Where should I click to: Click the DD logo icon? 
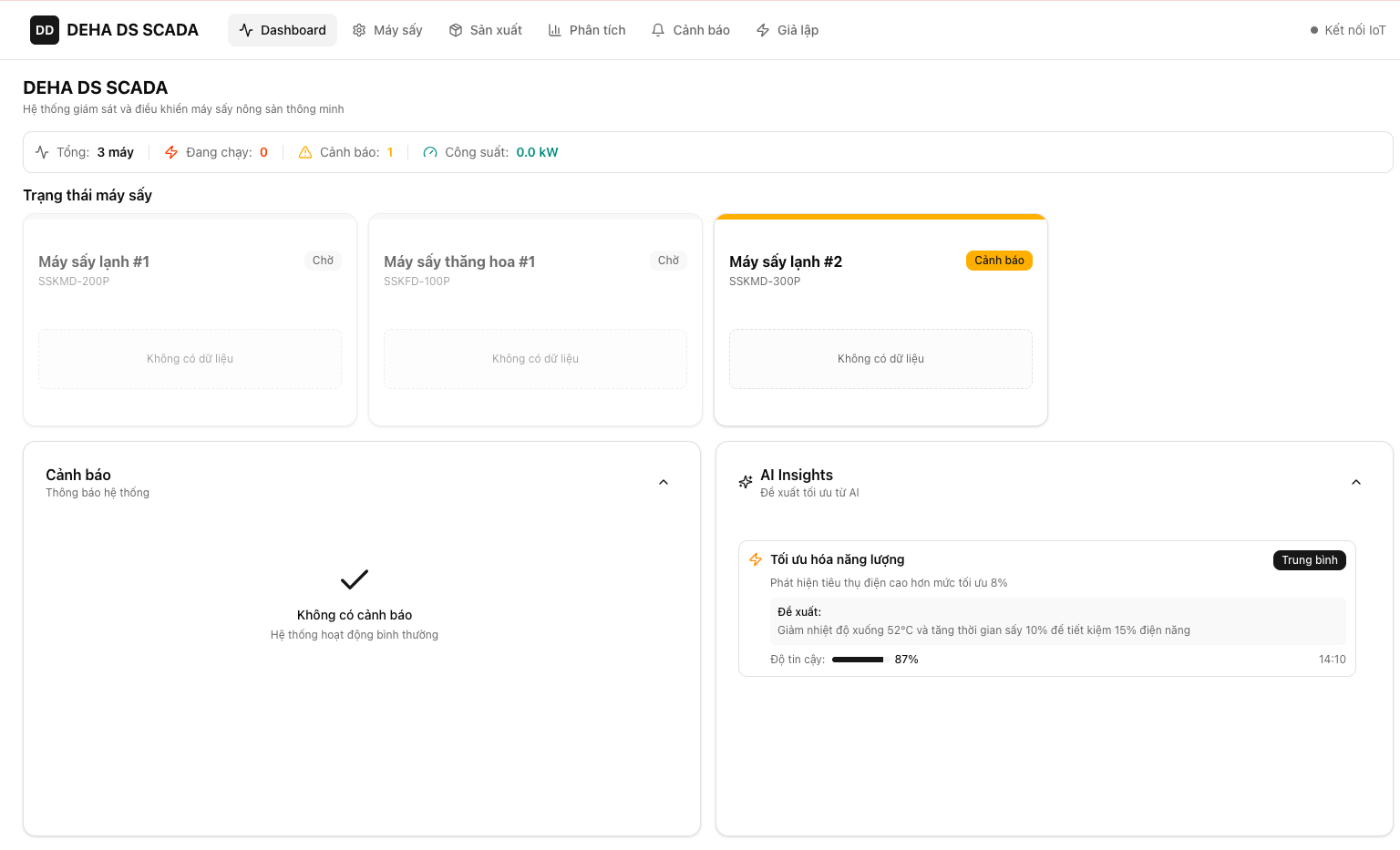pyautogui.click(x=45, y=30)
